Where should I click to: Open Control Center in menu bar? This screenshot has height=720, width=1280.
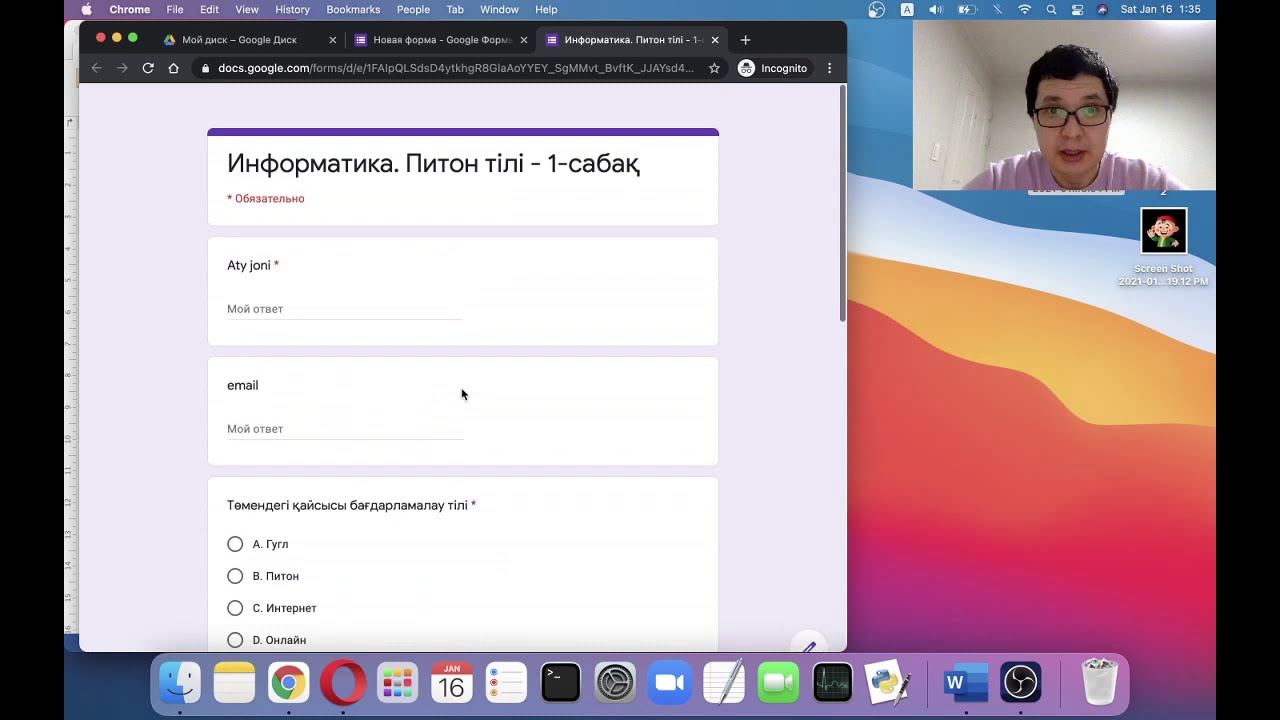point(1077,10)
